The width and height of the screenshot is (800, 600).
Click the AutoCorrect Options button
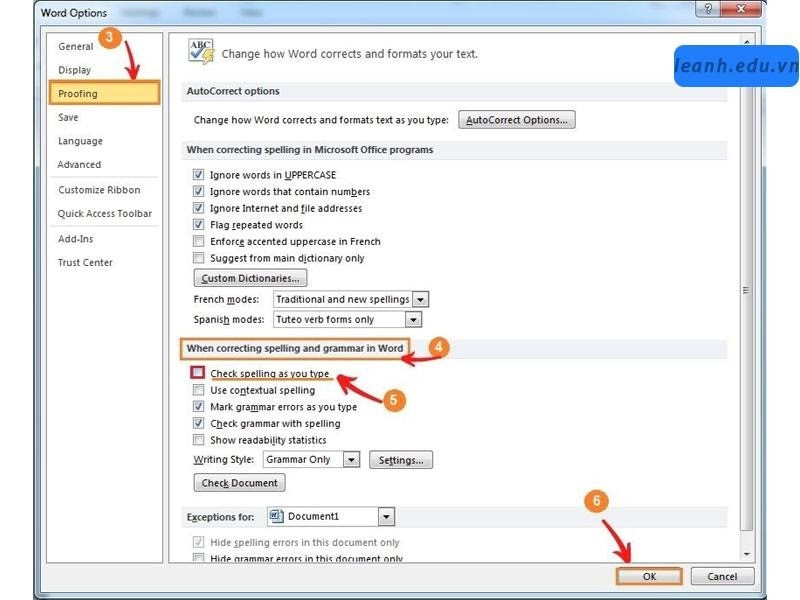[x=516, y=120]
